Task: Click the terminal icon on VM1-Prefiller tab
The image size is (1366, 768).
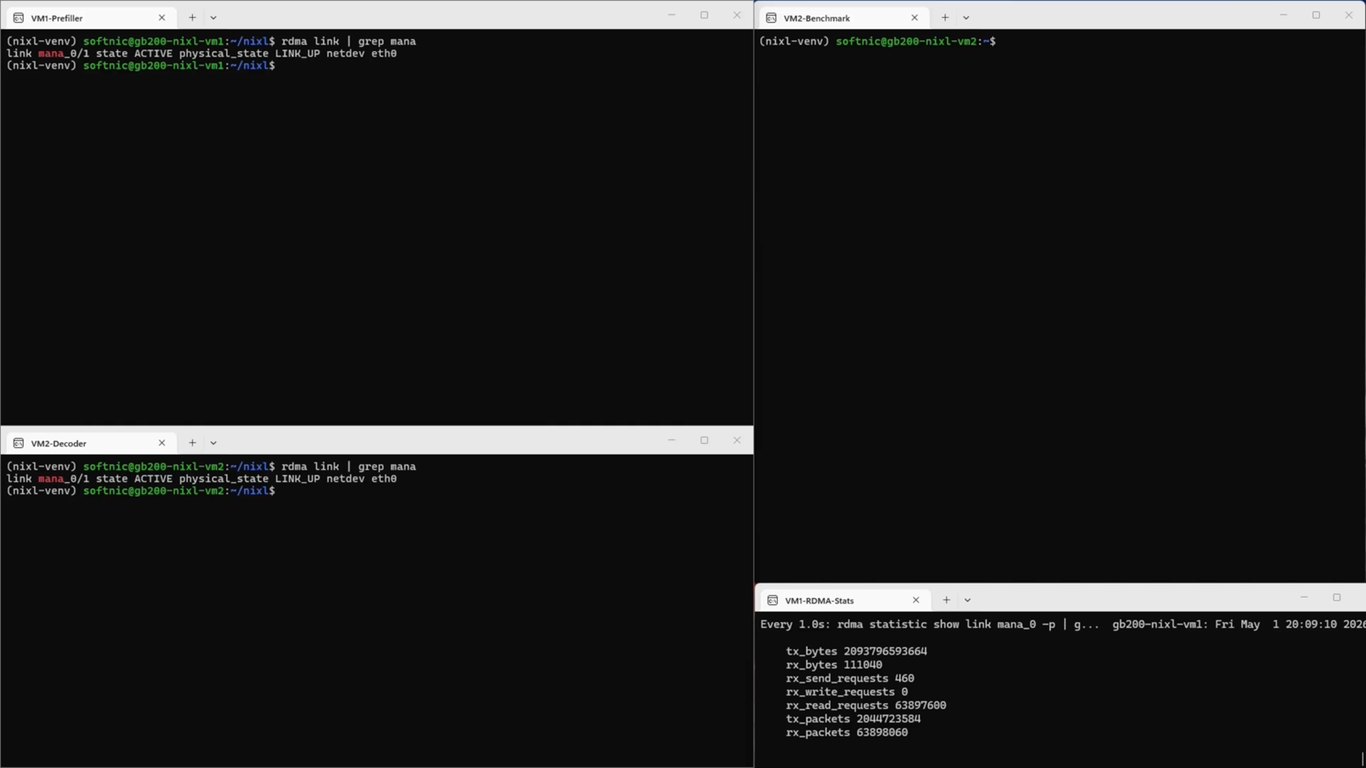Action: point(18,18)
